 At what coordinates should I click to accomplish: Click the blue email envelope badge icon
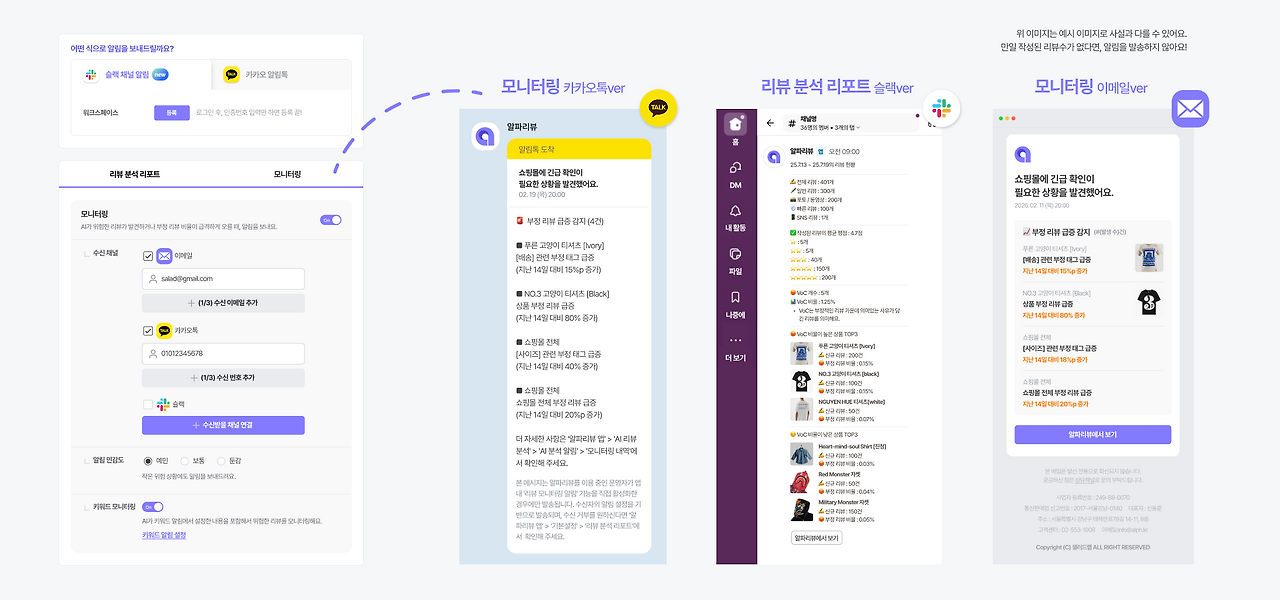point(1190,109)
